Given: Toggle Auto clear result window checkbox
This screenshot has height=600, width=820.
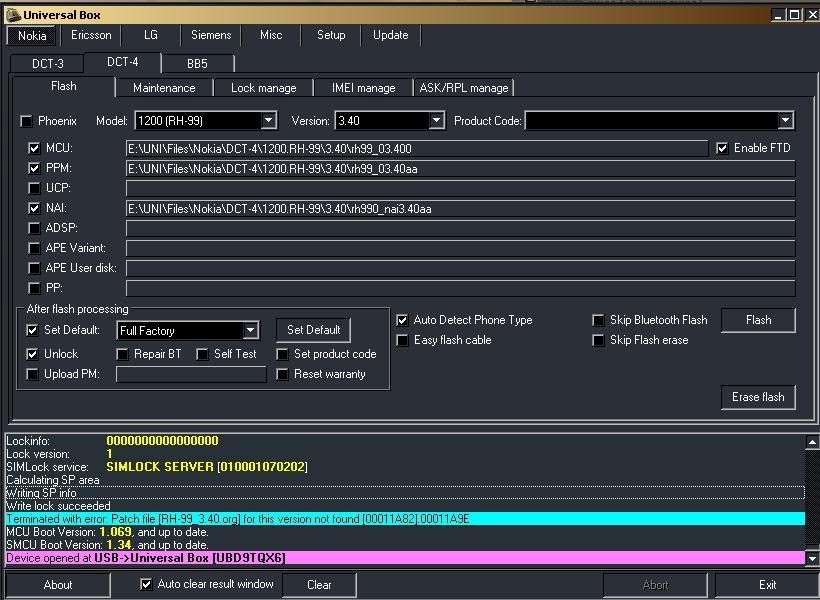Looking at the screenshot, I should click(x=146, y=584).
